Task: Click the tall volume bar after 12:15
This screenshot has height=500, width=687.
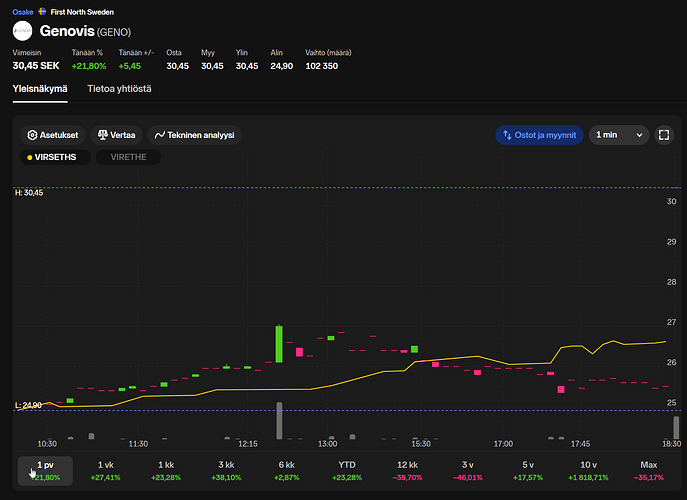Action: (x=279, y=421)
